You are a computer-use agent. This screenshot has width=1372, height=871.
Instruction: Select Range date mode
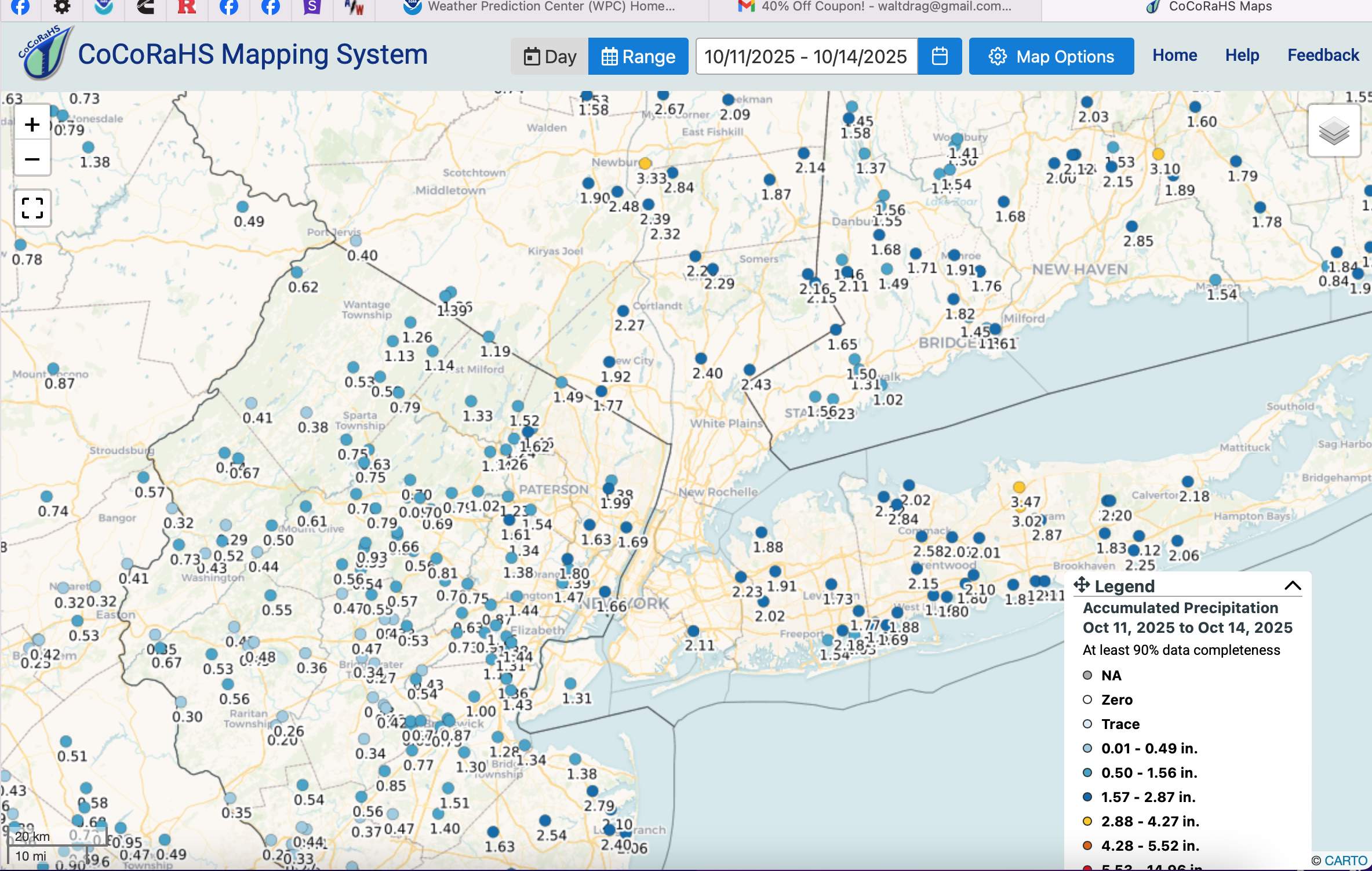638,56
